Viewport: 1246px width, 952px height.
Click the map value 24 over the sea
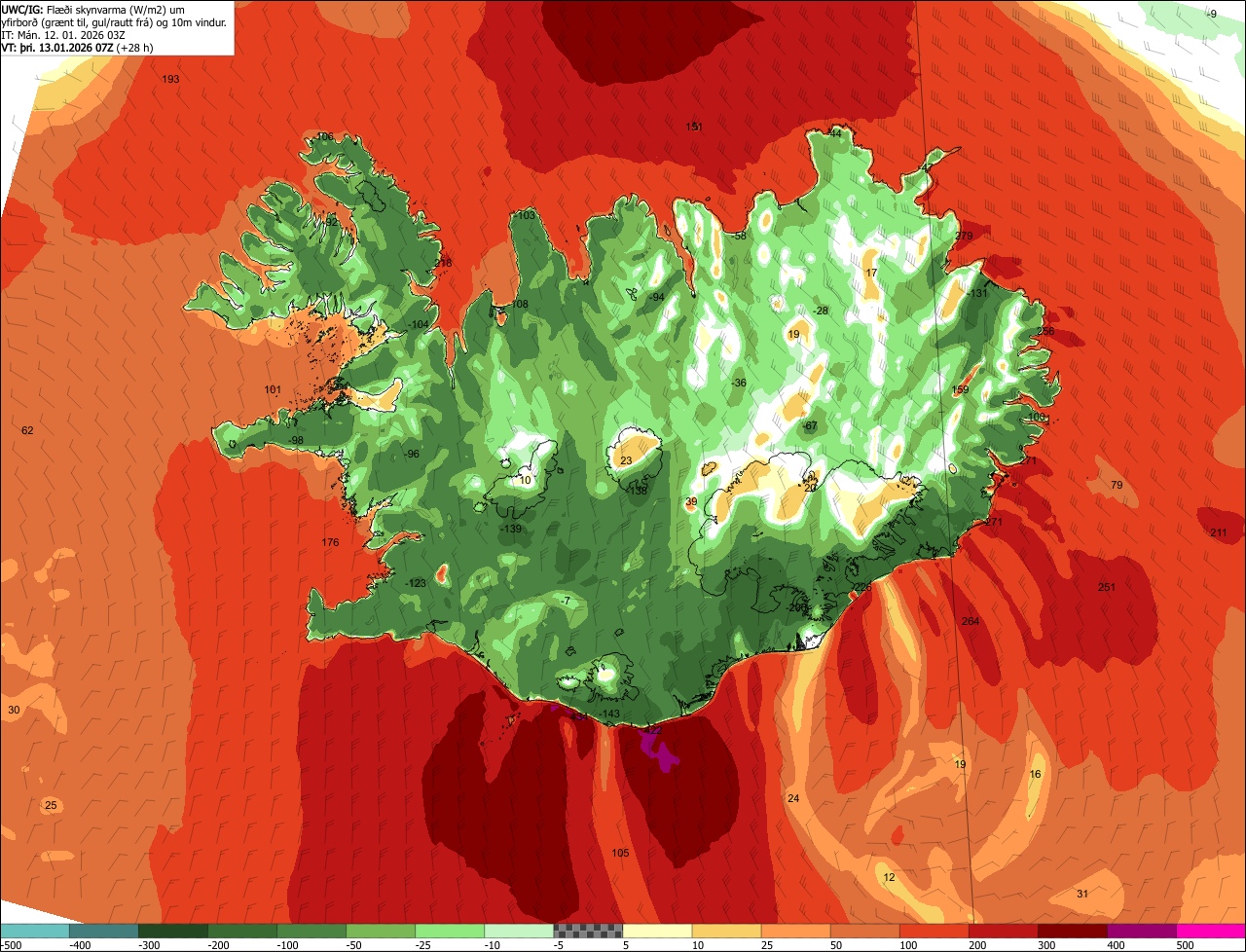click(x=793, y=798)
